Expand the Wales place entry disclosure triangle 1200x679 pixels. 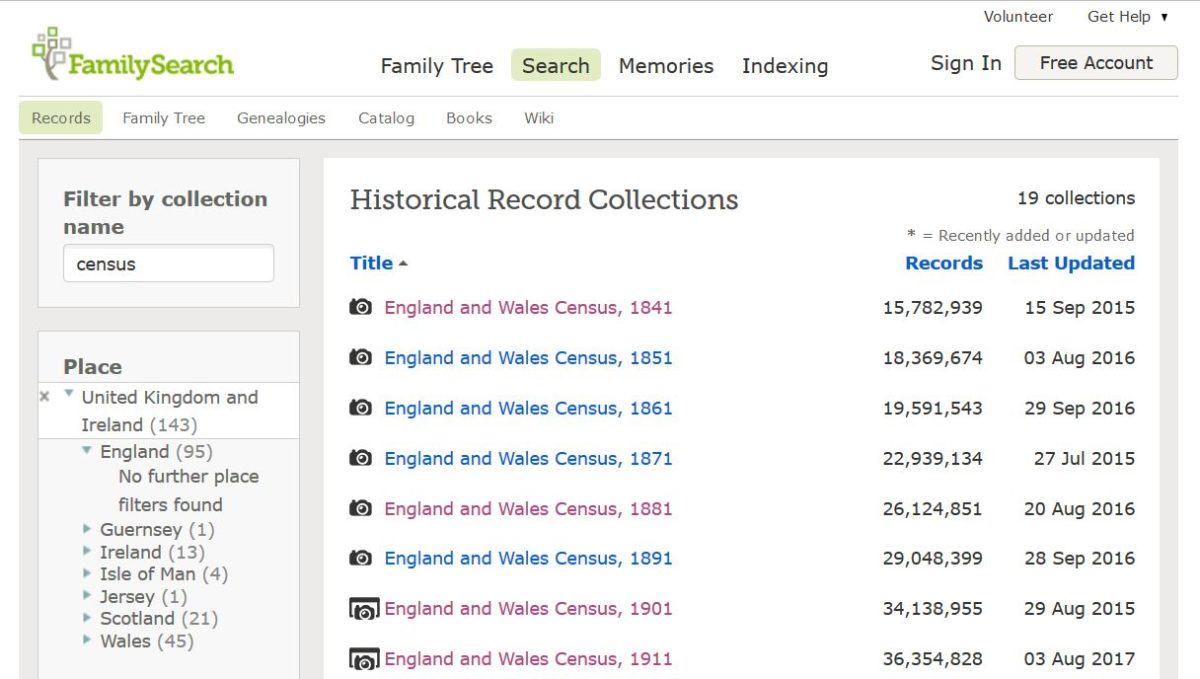tap(86, 641)
